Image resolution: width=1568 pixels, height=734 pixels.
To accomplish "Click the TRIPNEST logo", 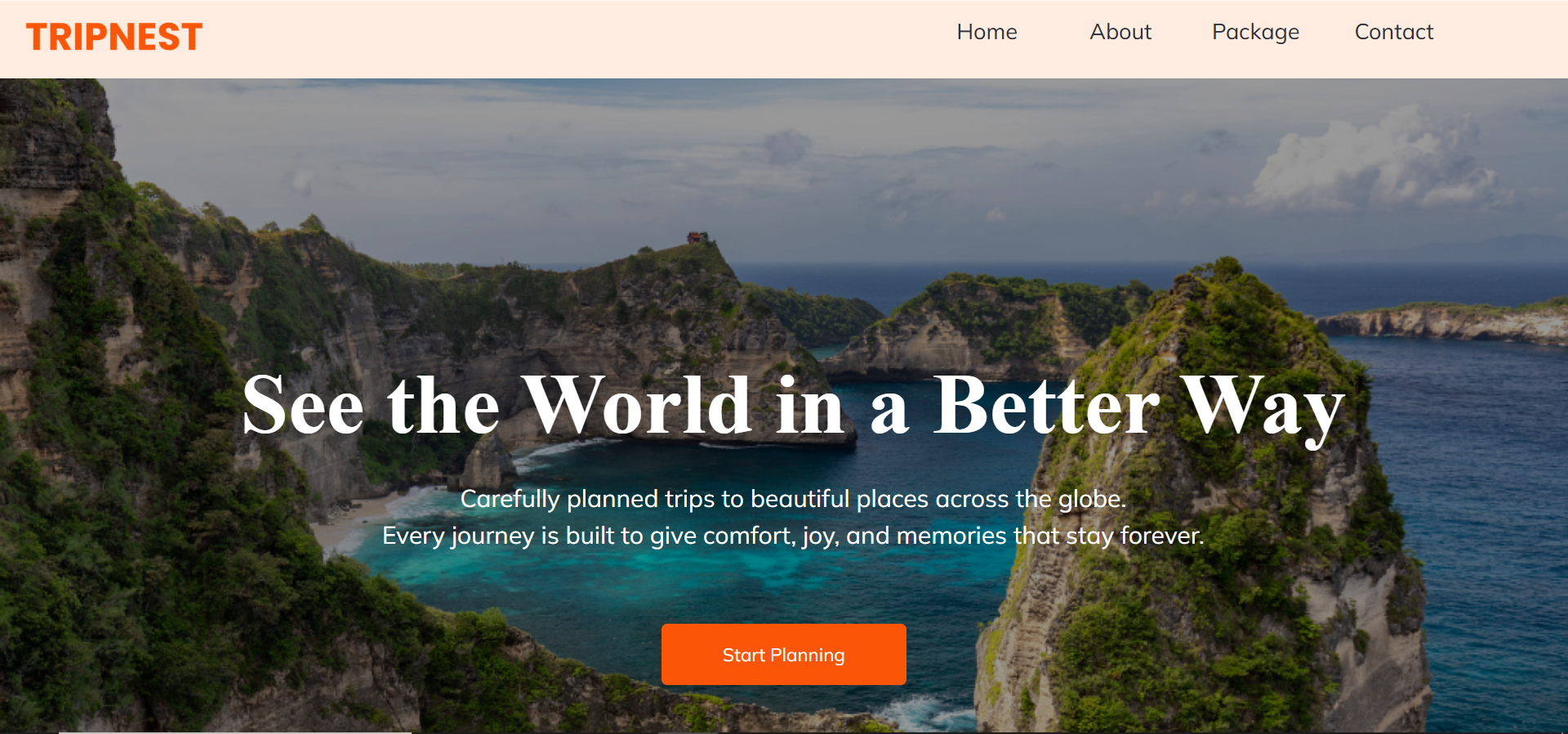I will point(114,37).
